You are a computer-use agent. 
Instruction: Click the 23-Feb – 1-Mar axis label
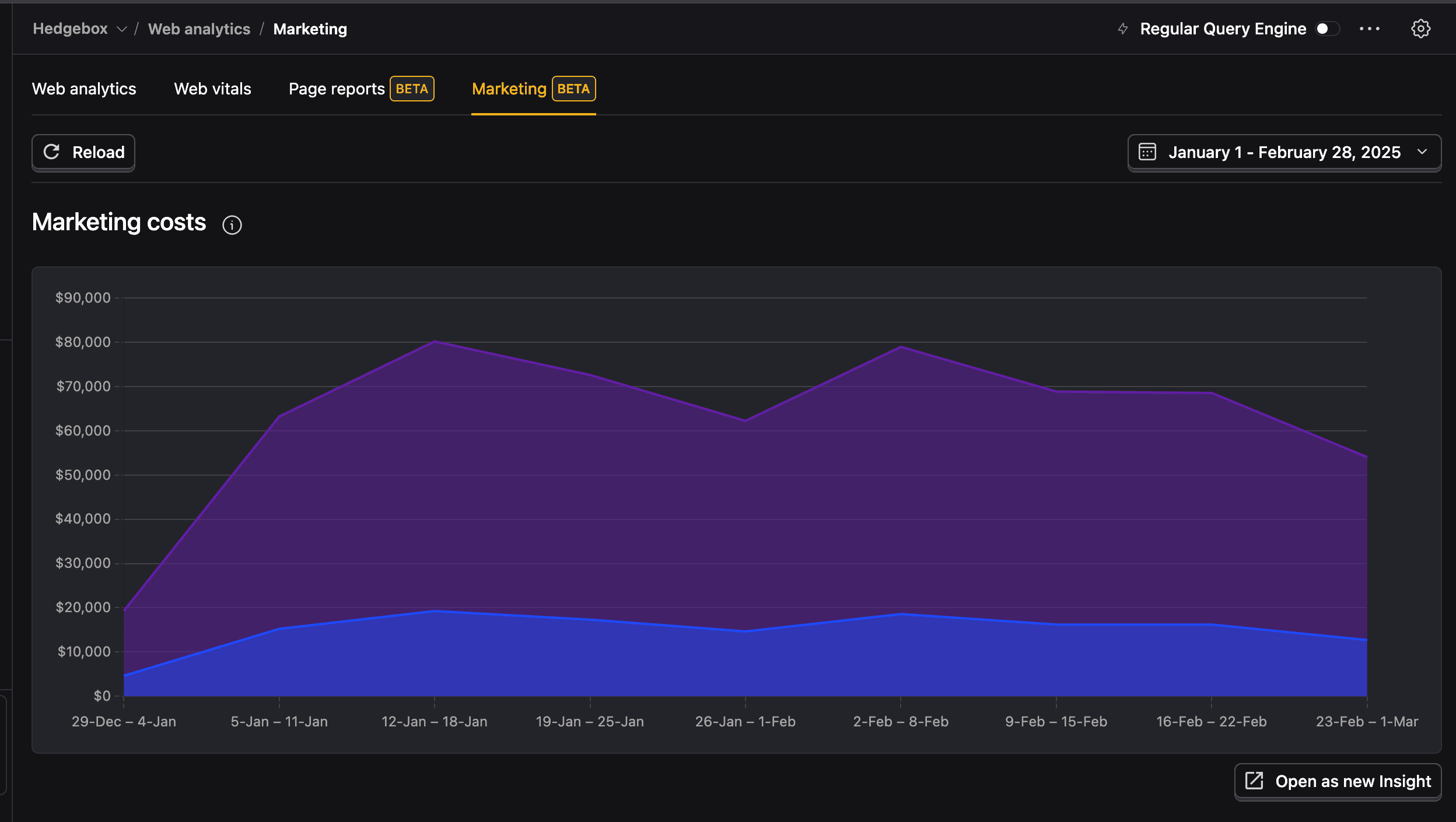point(1367,722)
